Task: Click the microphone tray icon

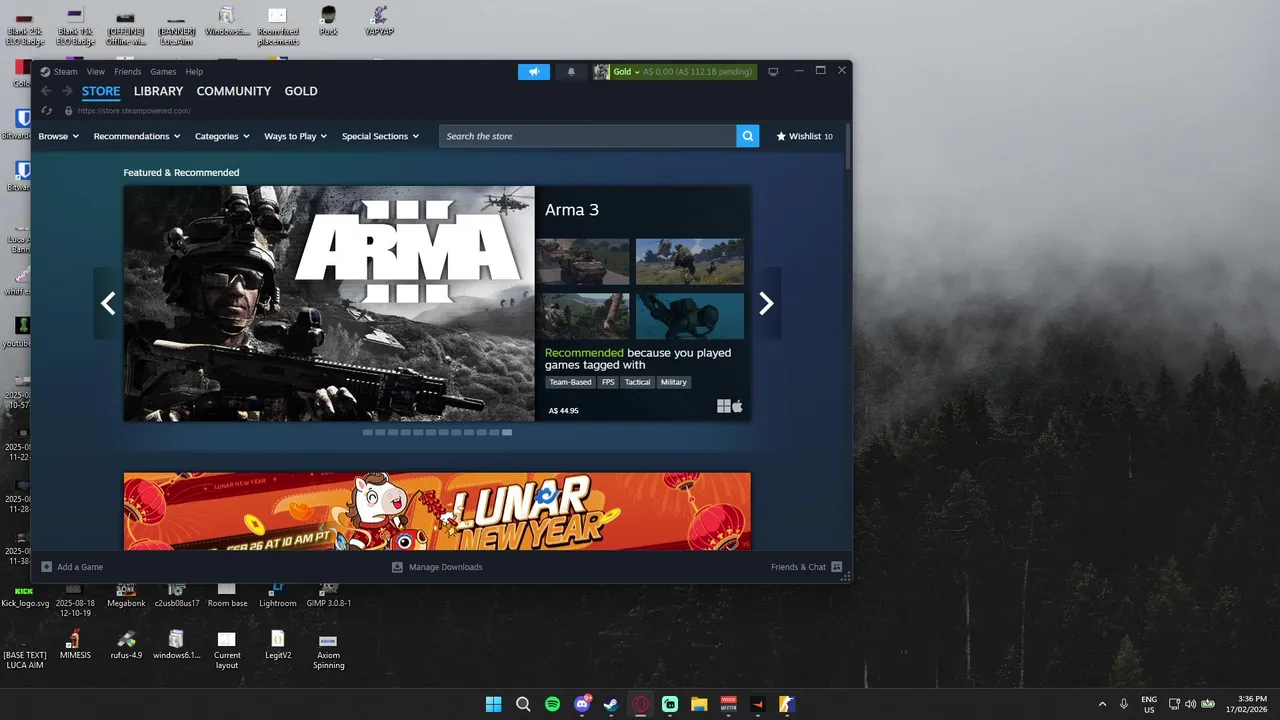Action: tap(1124, 704)
